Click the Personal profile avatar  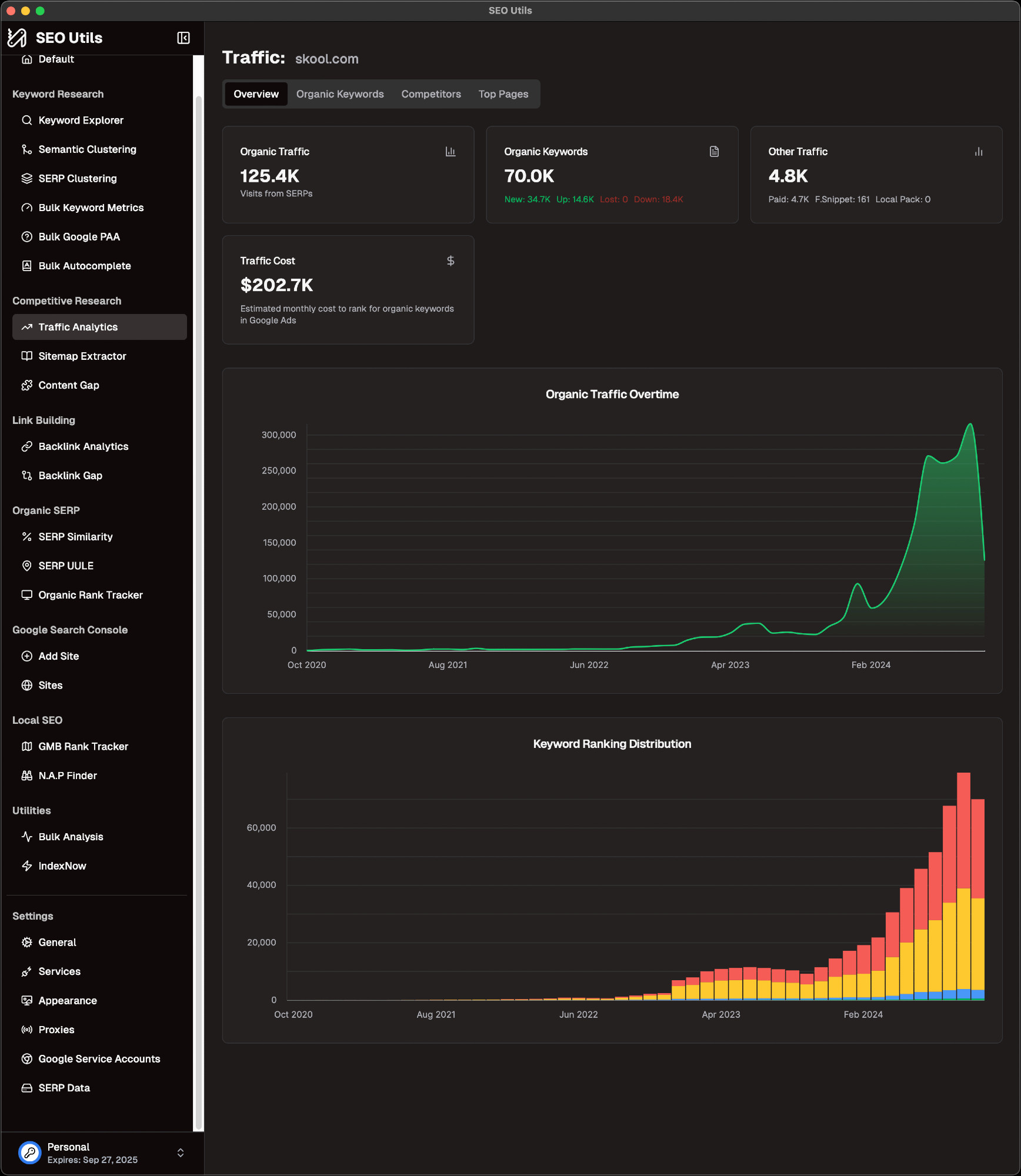(x=29, y=1152)
